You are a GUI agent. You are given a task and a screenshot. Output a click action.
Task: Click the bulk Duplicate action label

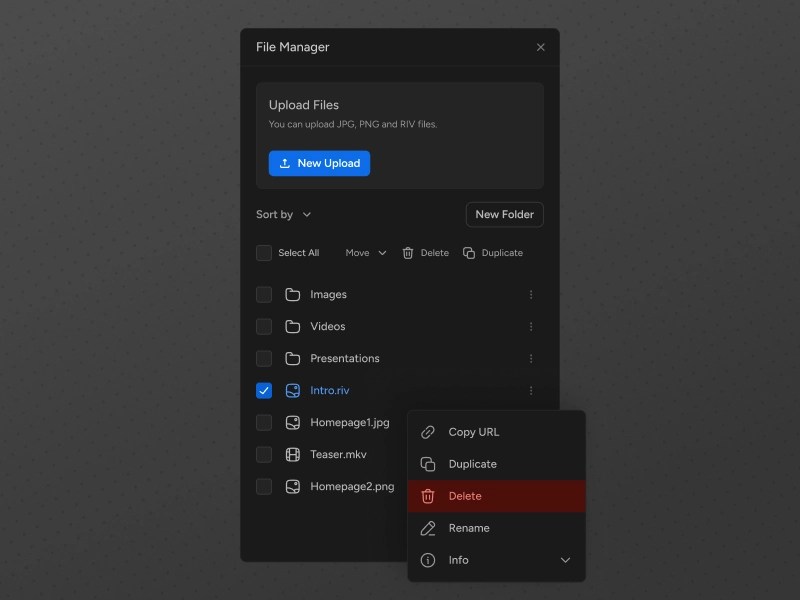(x=502, y=253)
